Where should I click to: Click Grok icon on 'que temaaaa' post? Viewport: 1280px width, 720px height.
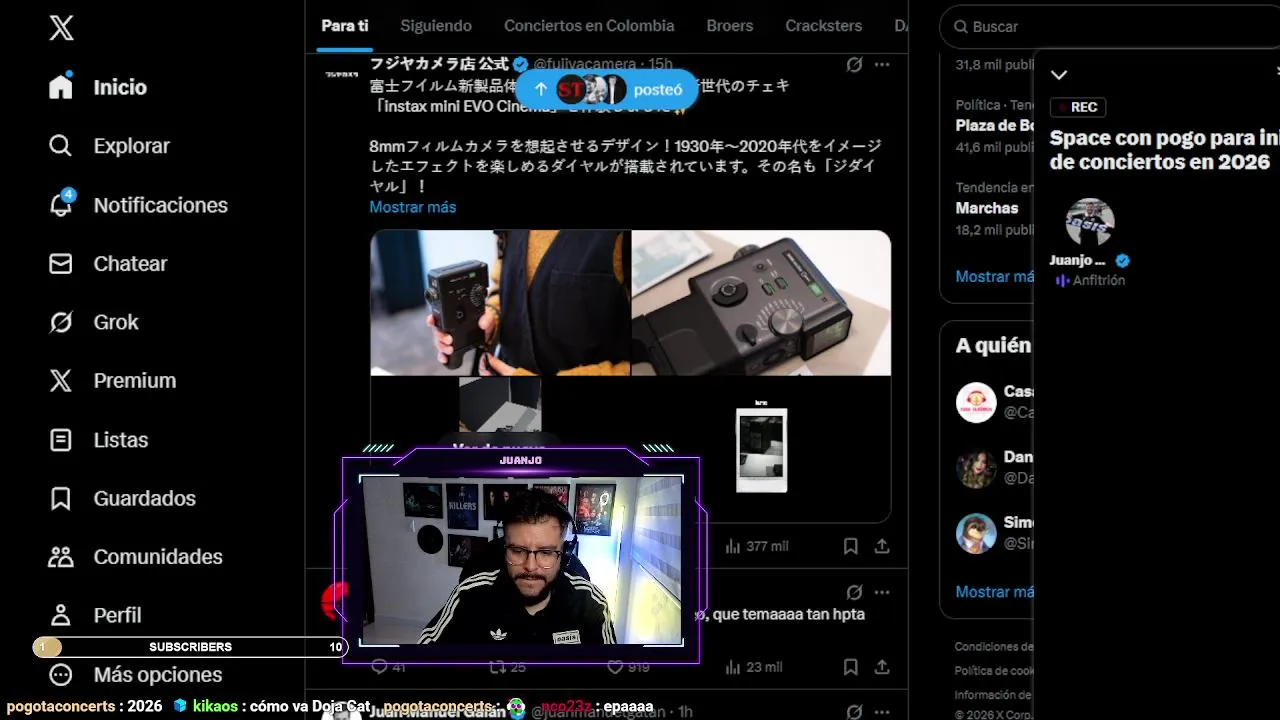point(854,592)
